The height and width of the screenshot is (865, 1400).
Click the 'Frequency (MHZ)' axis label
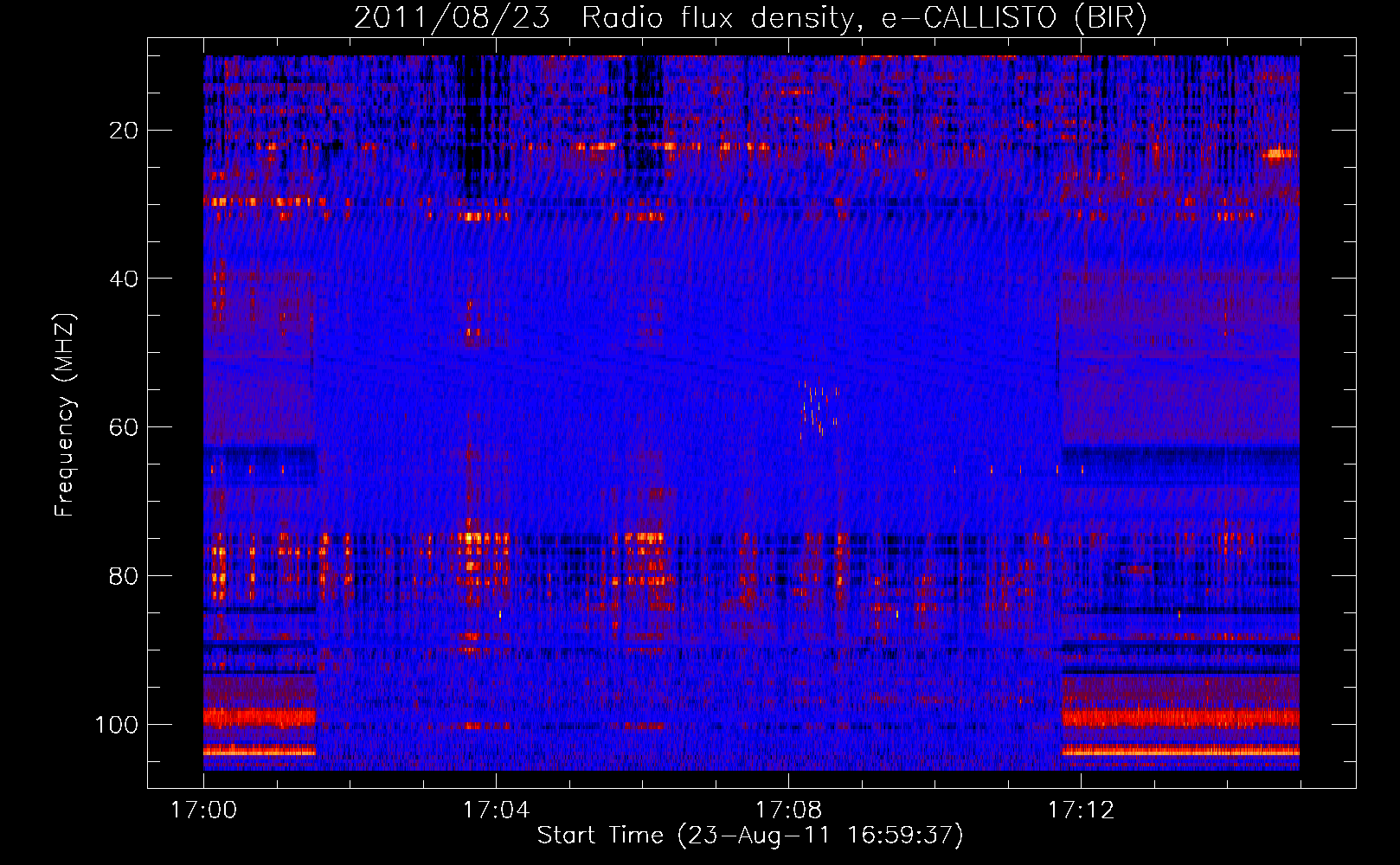[x=65, y=415]
